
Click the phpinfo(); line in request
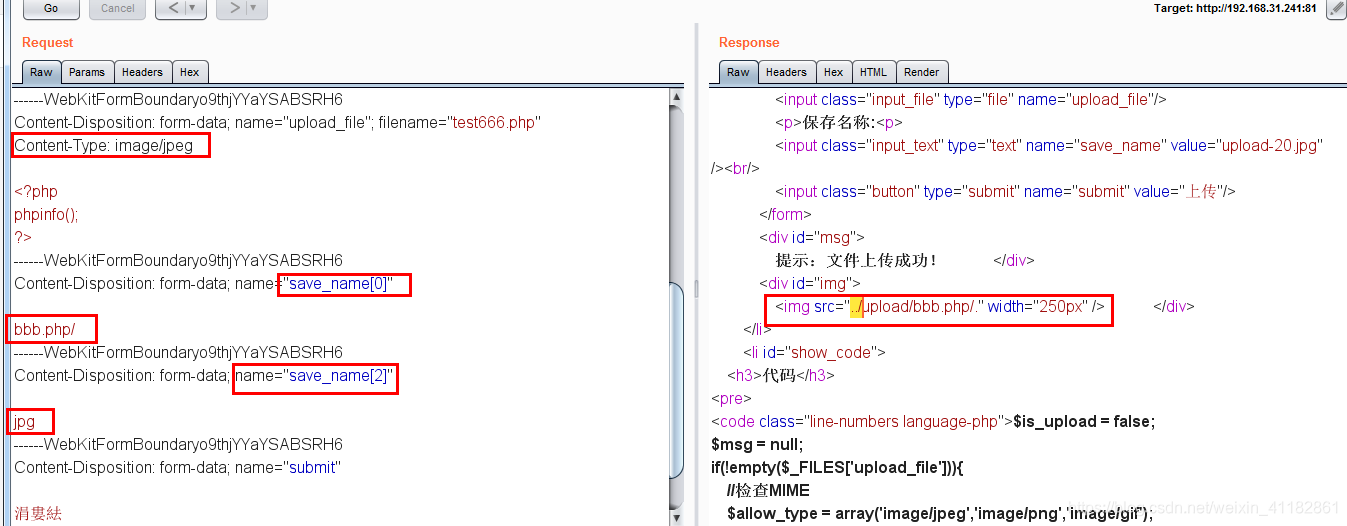46,215
